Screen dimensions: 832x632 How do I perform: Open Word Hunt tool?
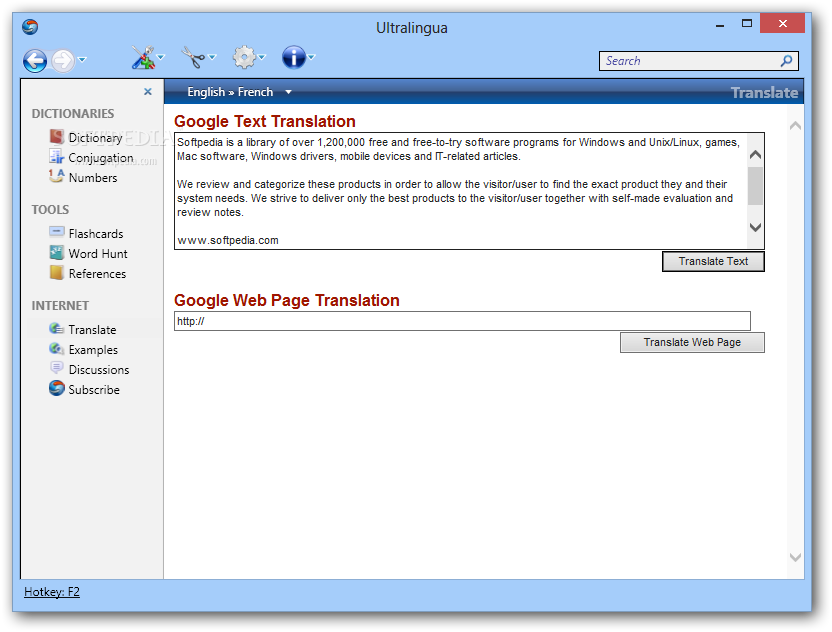(98, 254)
